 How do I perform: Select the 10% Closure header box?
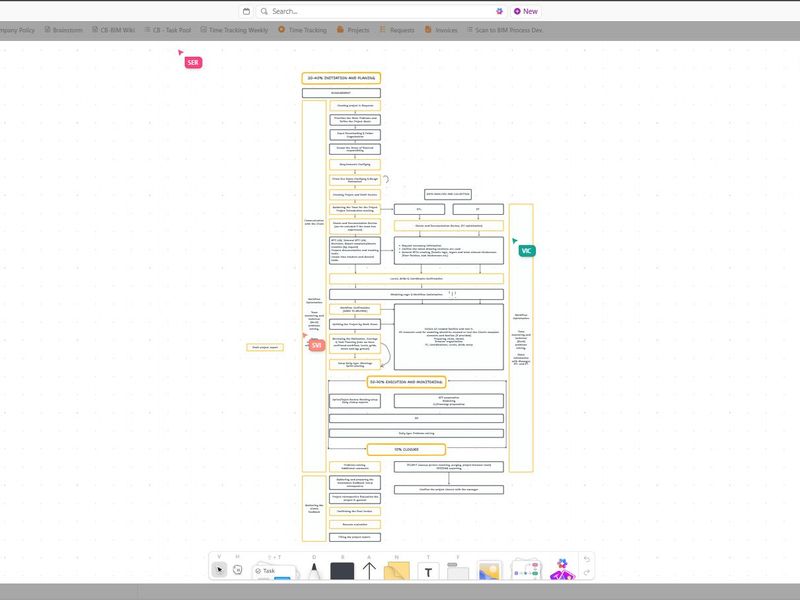406,449
